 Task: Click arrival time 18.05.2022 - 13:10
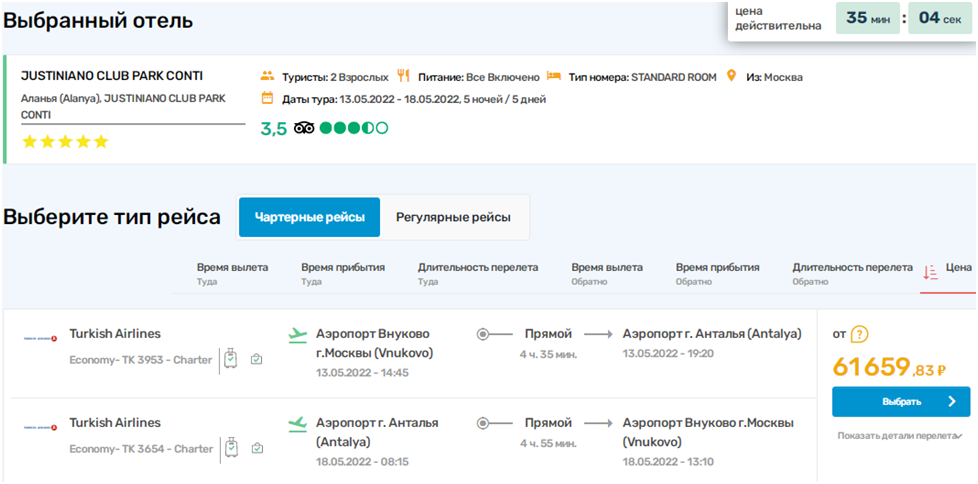click(668, 462)
